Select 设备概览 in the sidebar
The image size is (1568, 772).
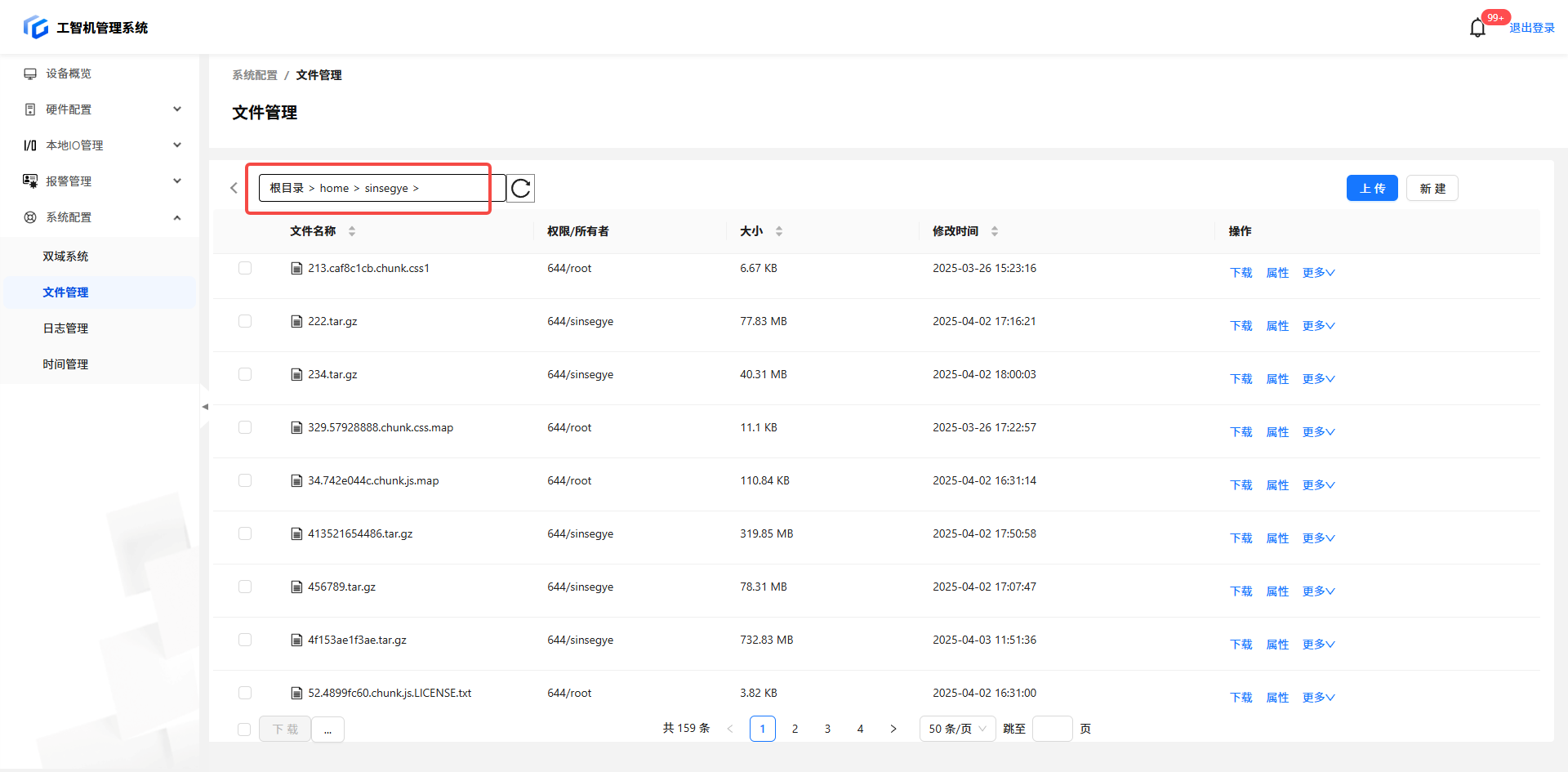(69, 74)
